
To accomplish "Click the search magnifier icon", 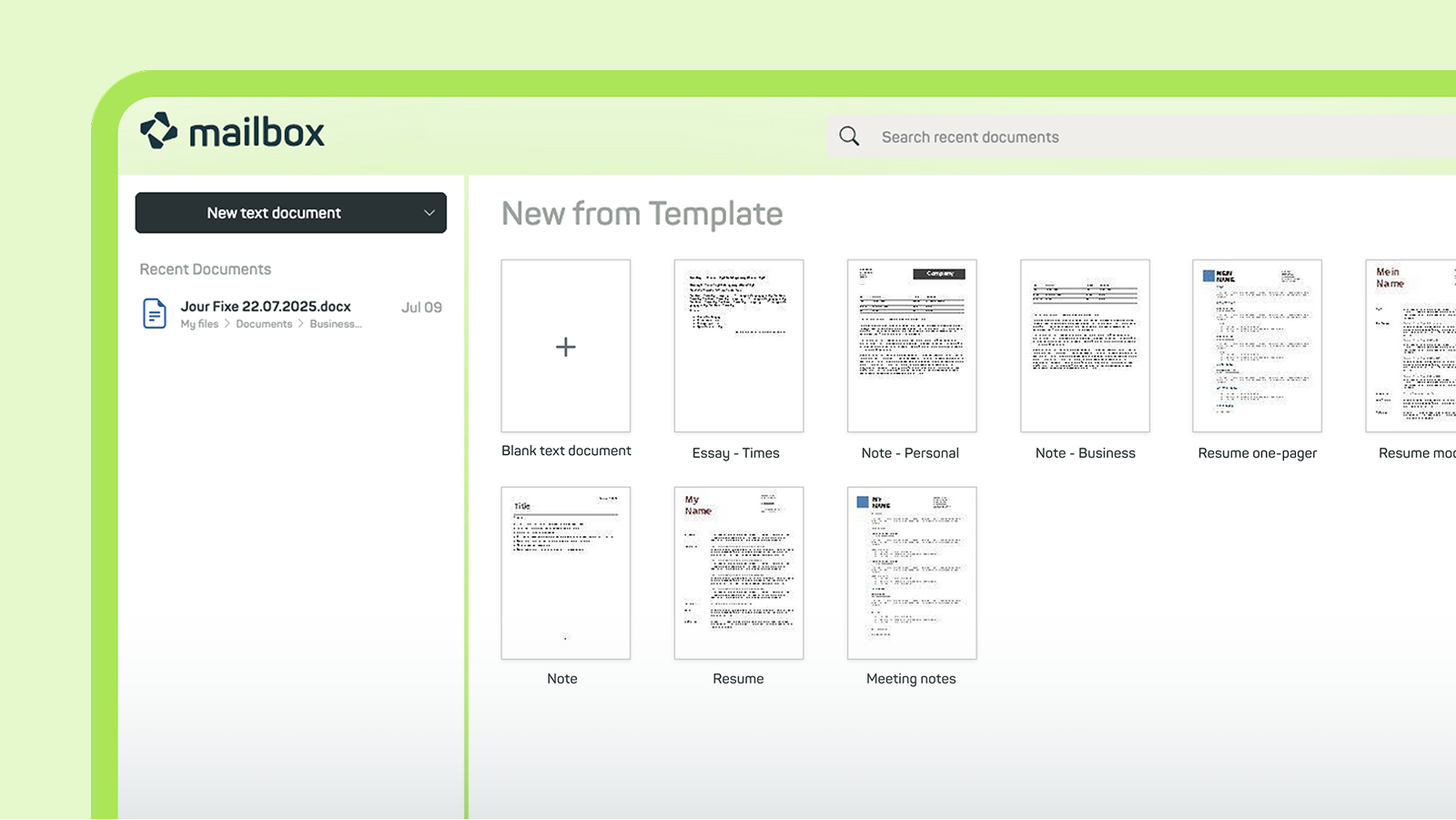I will pos(849,137).
